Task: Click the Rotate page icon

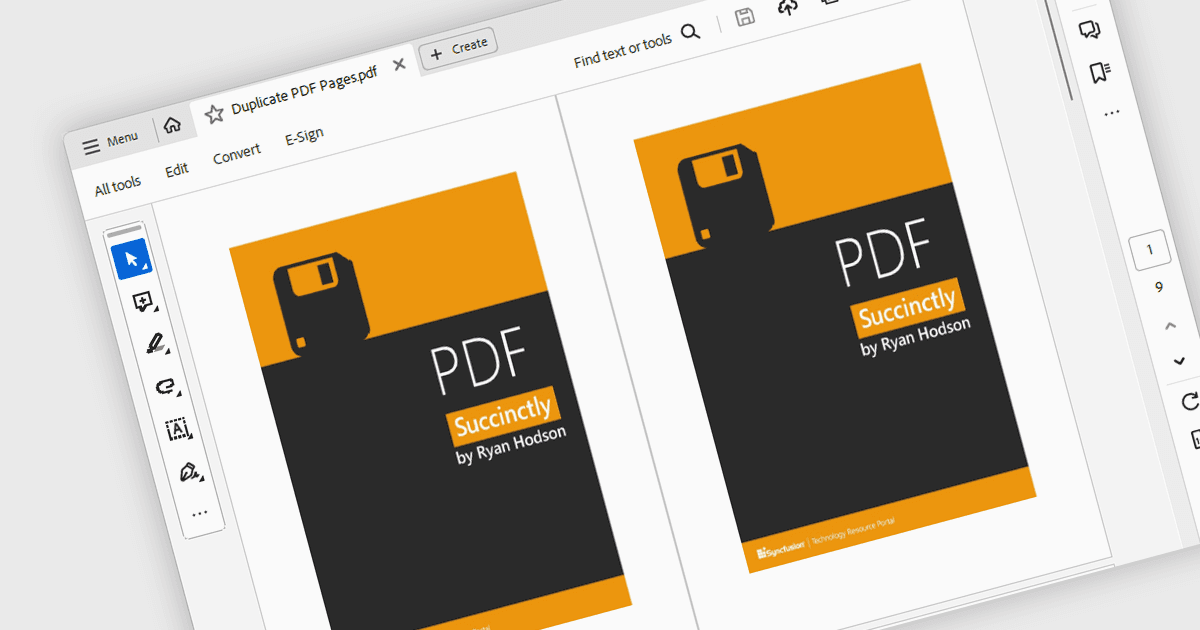Action: point(1190,401)
